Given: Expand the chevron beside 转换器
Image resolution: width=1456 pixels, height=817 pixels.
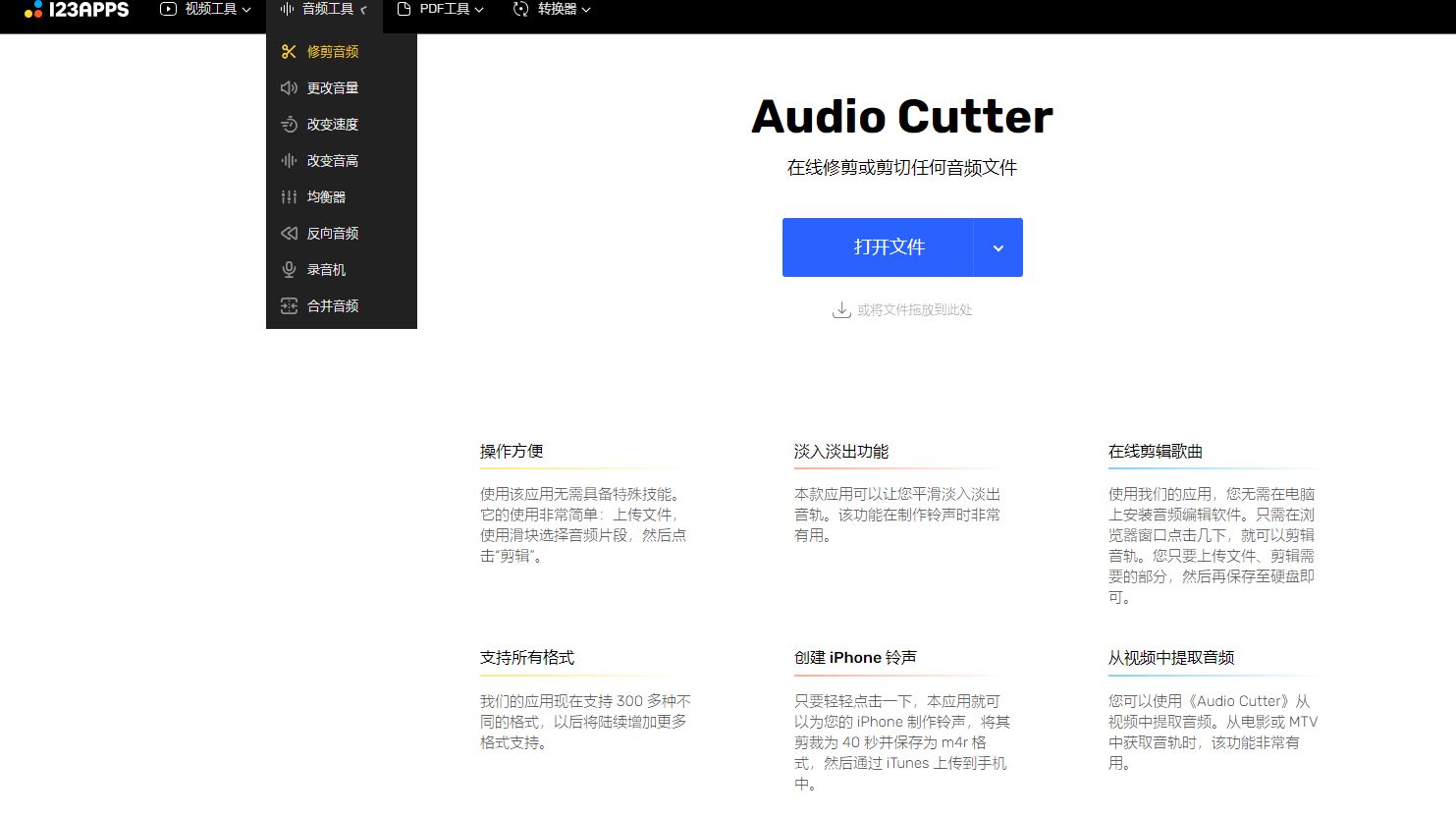Looking at the screenshot, I should (x=586, y=10).
